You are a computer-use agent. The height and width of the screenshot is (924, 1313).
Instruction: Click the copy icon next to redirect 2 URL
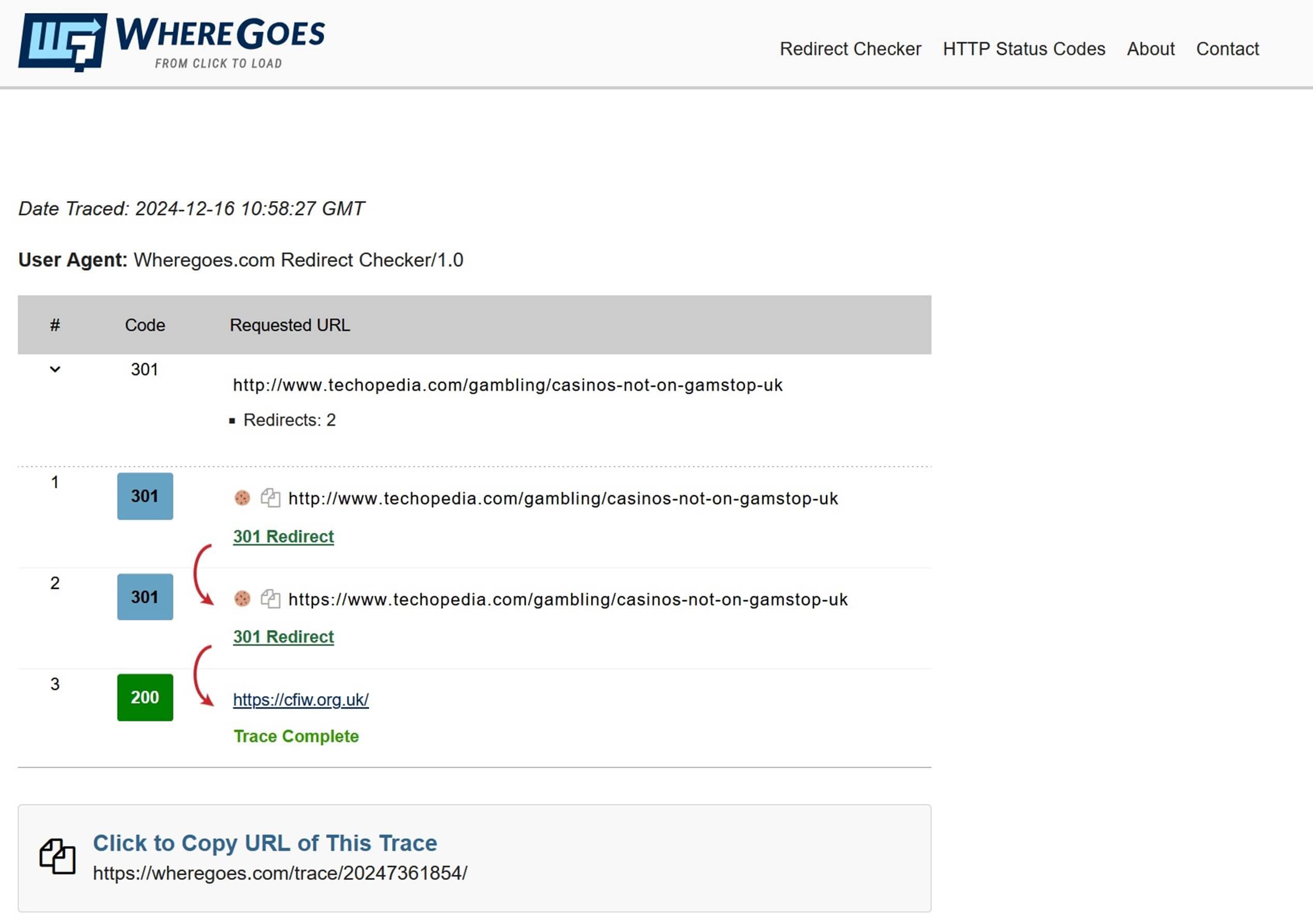[x=270, y=598]
